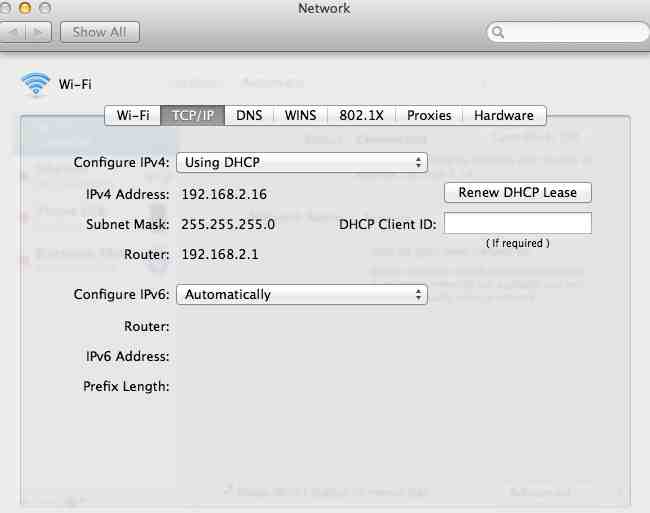Click the Show All button
Viewport: 650px width, 513px height.
point(99,32)
